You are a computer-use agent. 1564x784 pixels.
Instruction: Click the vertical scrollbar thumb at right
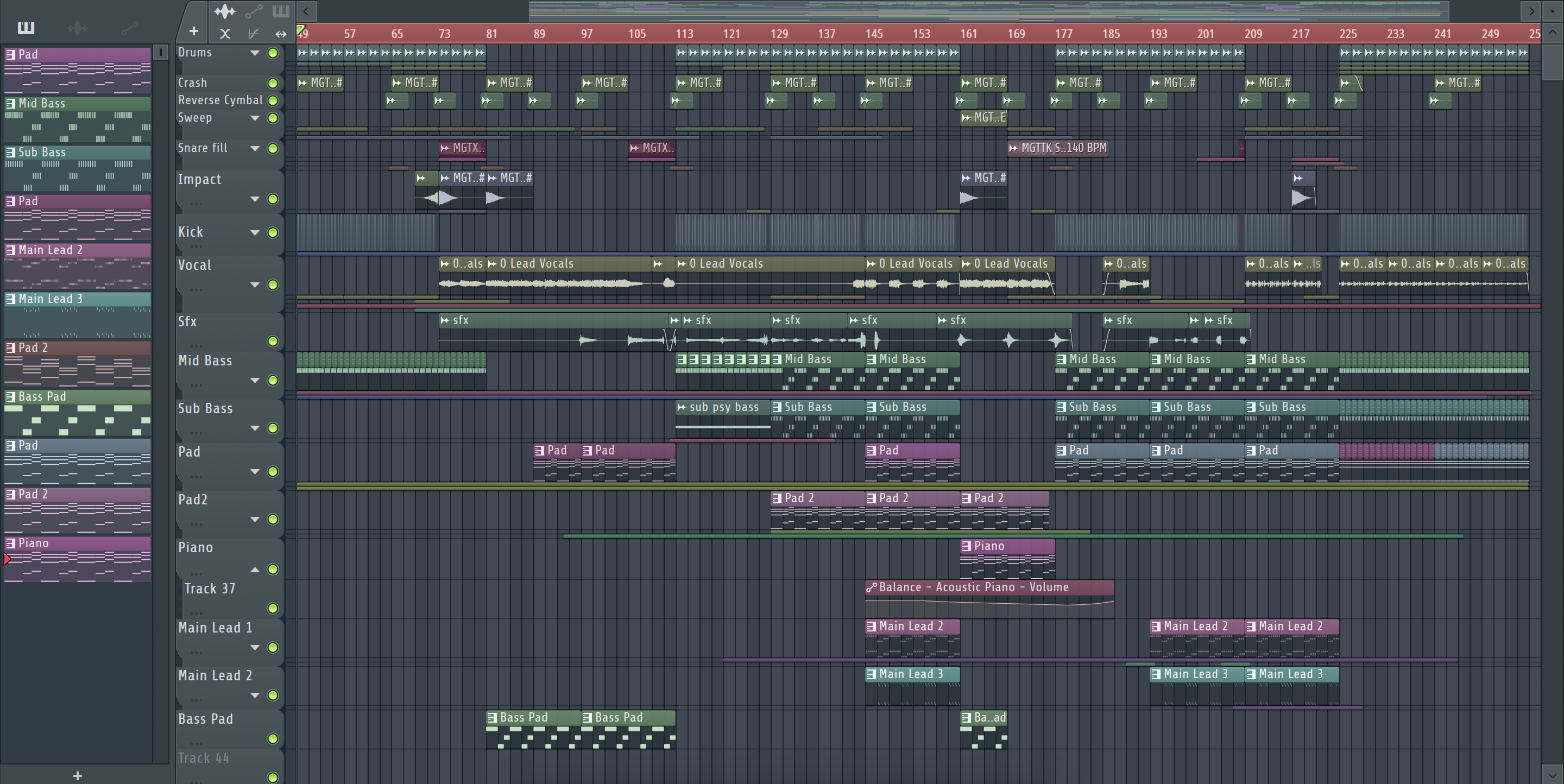point(1553,61)
